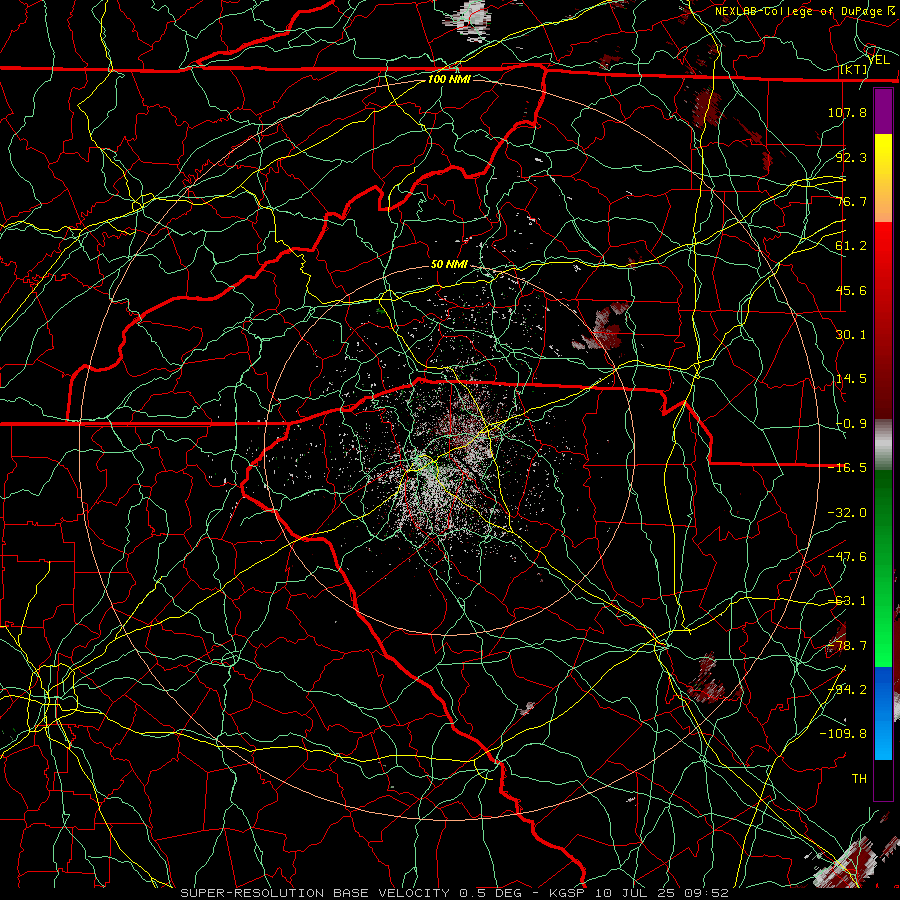Click the -32.0 velocity scale value
This screenshot has height=900, width=900.
coord(847,513)
